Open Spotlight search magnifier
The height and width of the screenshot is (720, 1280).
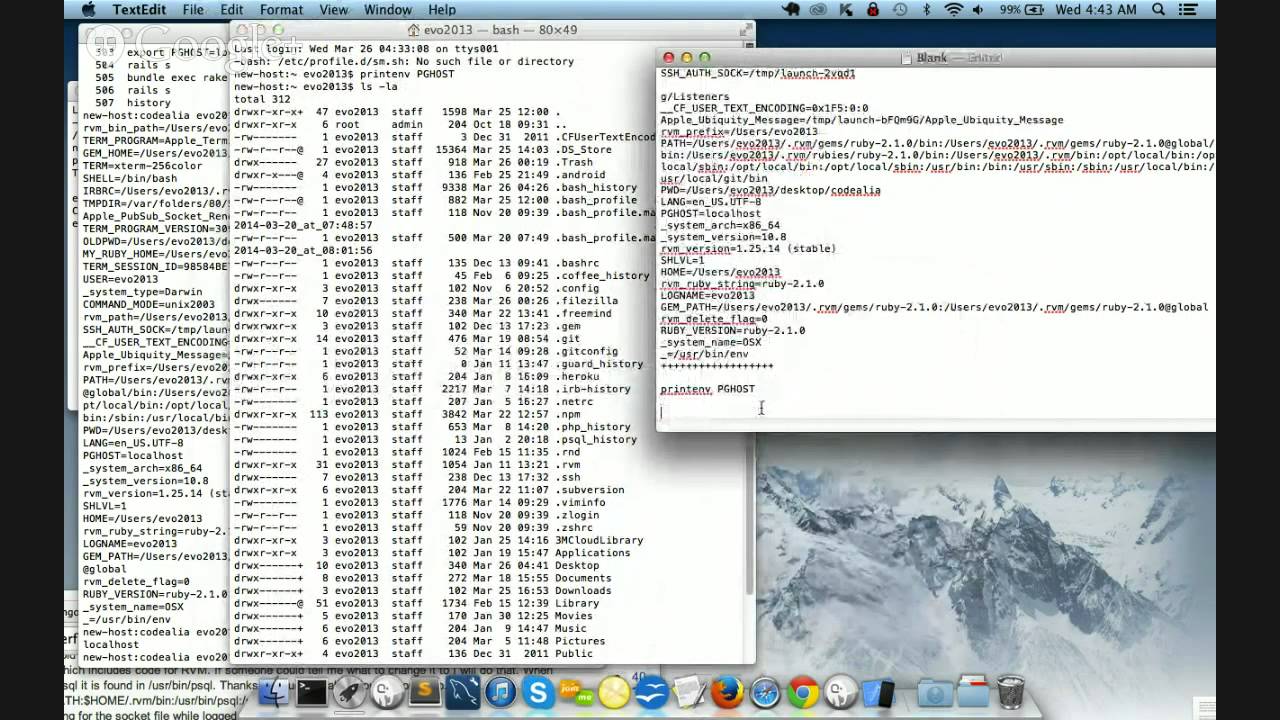coord(1159,9)
